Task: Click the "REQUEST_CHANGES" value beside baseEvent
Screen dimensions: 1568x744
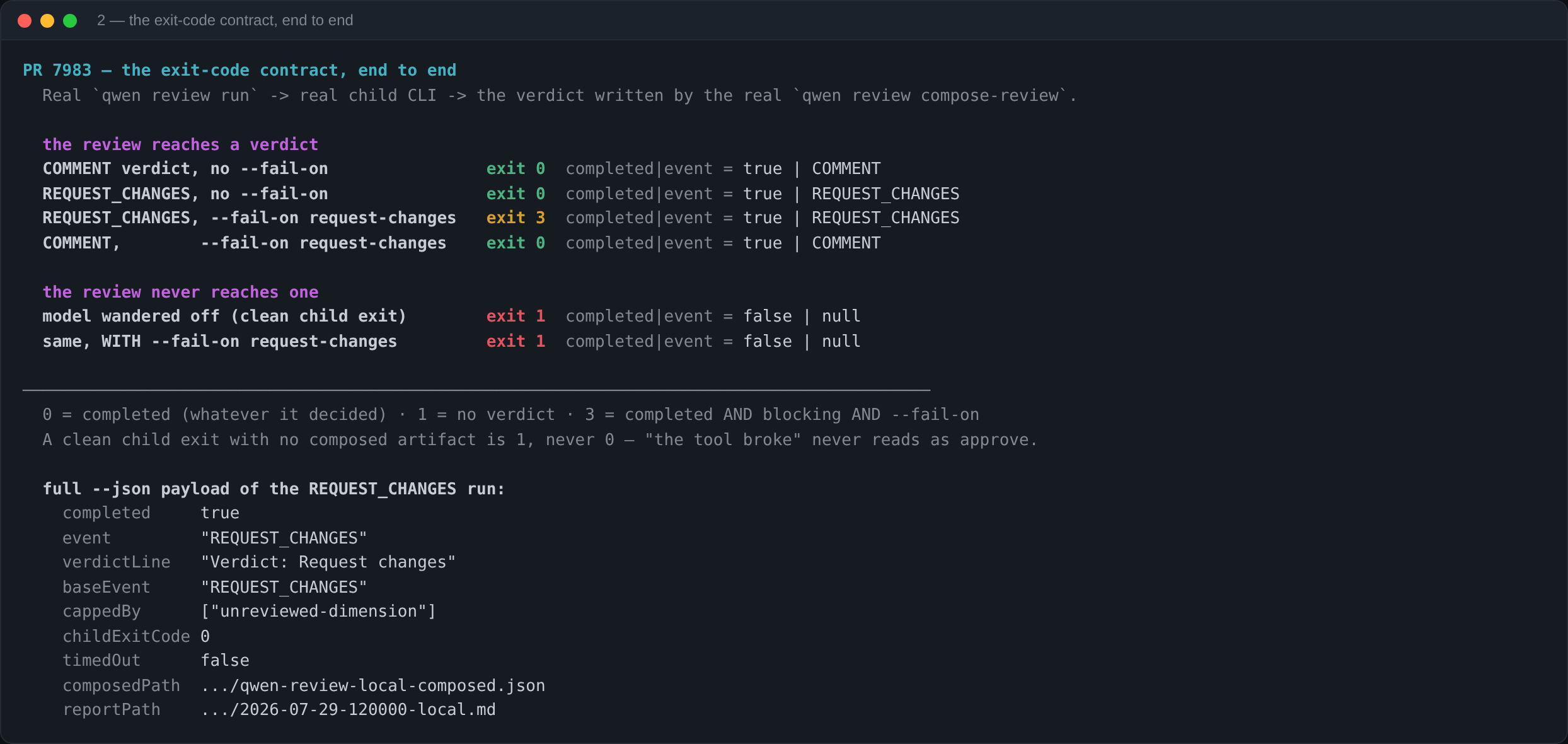Action: click(x=284, y=587)
